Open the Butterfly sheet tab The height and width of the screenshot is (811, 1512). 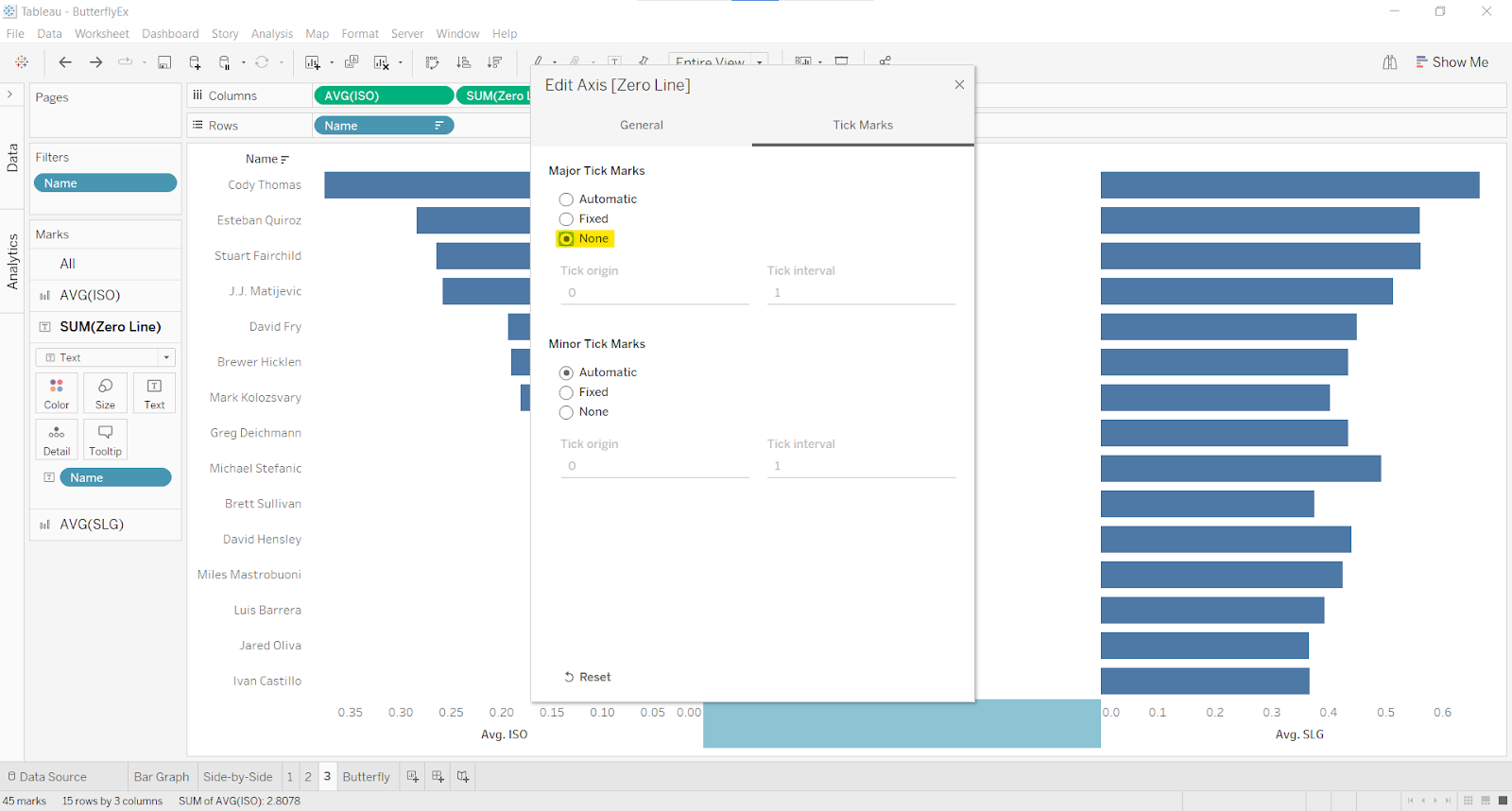click(366, 777)
